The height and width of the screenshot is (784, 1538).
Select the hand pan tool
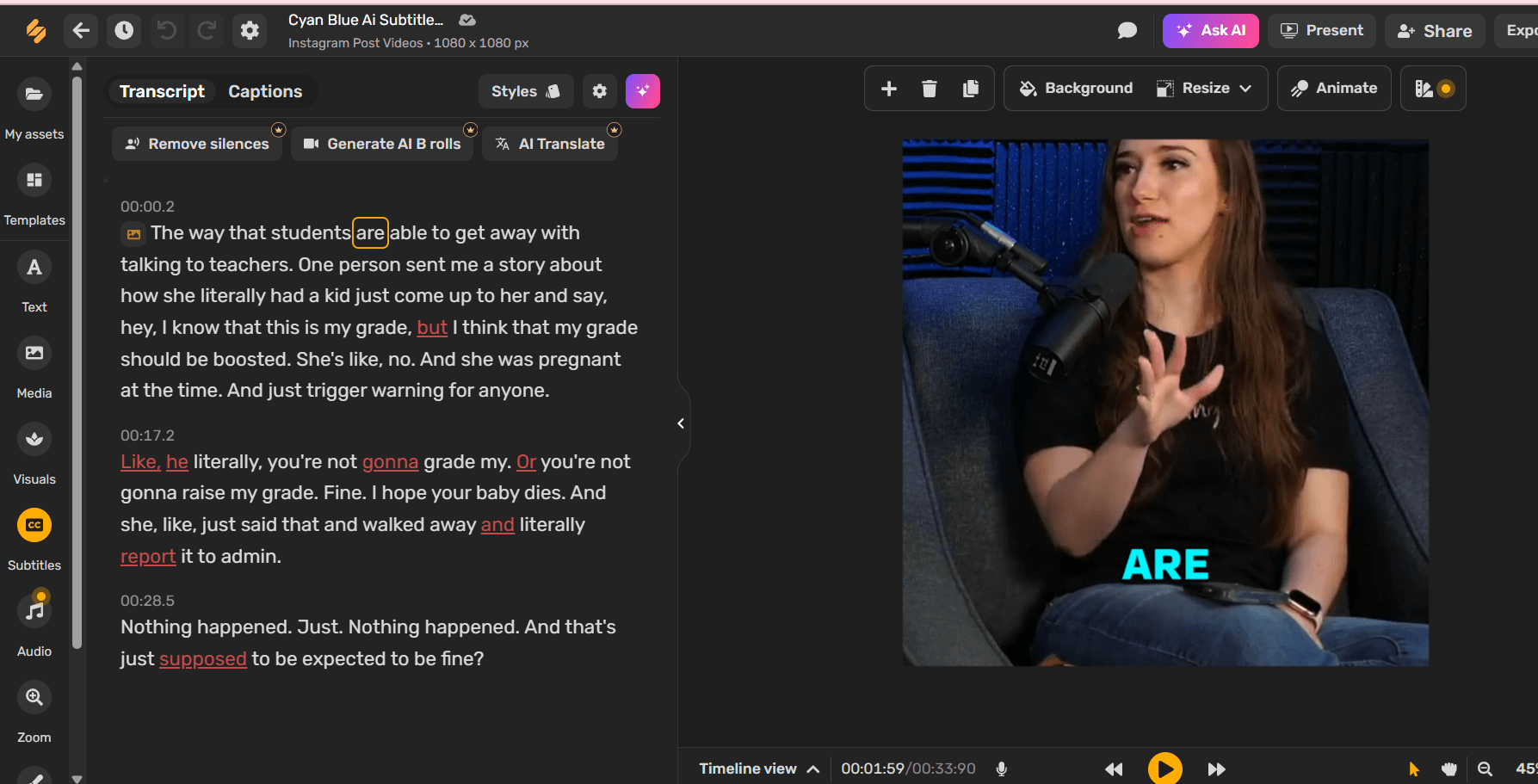point(1449,769)
